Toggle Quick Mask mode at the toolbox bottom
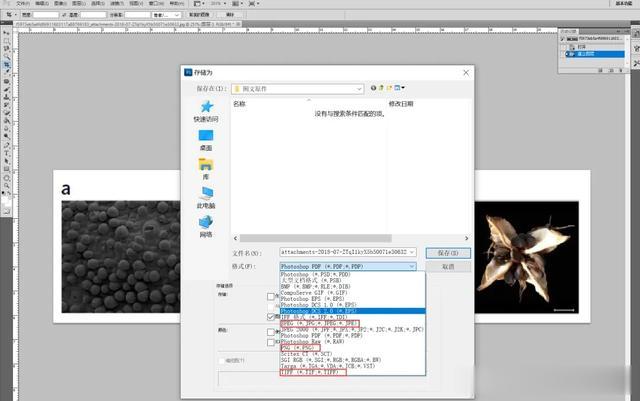 point(7,212)
